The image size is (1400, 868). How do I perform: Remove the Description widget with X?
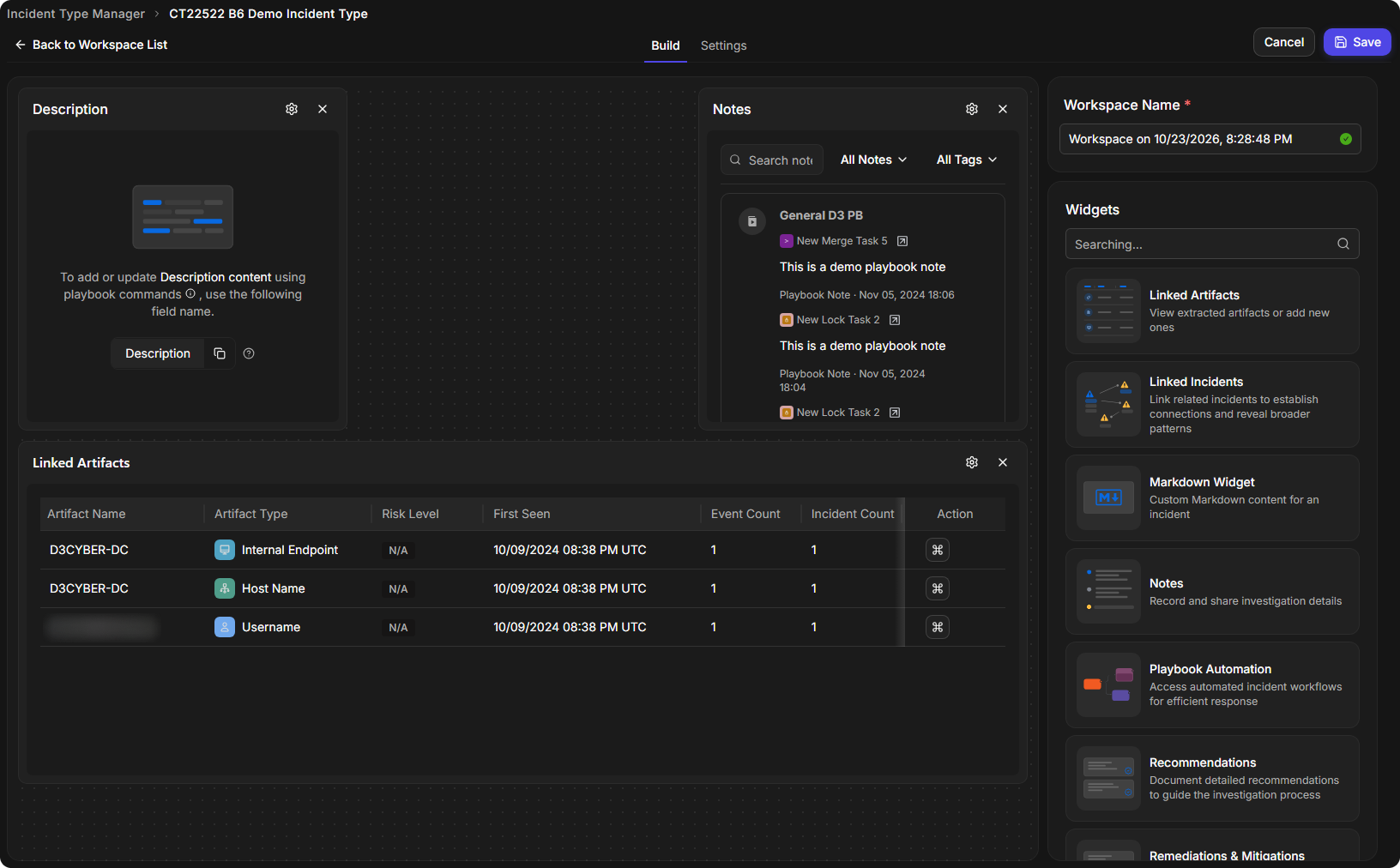tap(323, 109)
